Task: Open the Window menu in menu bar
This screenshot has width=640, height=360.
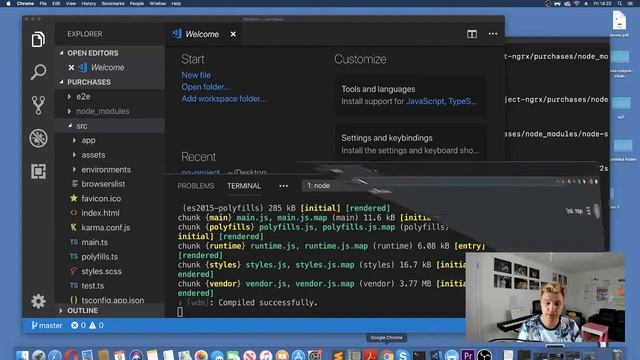Action: click(x=158, y=3)
